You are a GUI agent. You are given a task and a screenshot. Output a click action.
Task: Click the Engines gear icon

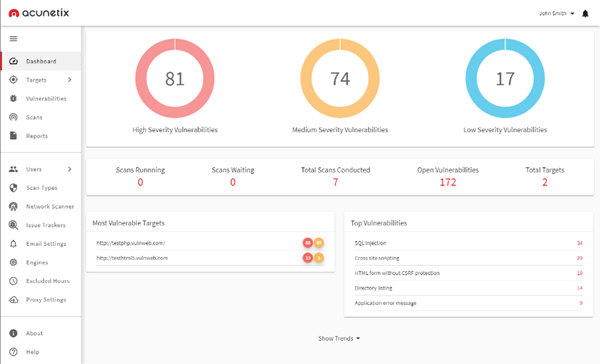point(13,263)
